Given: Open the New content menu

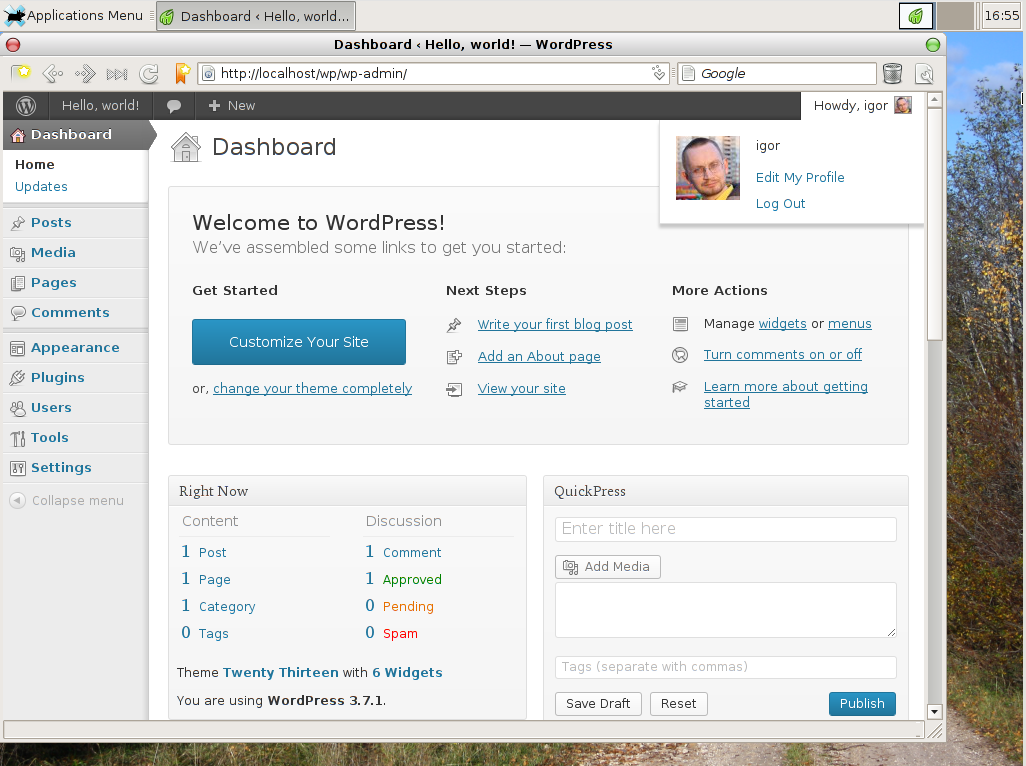Looking at the screenshot, I should 232,105.
